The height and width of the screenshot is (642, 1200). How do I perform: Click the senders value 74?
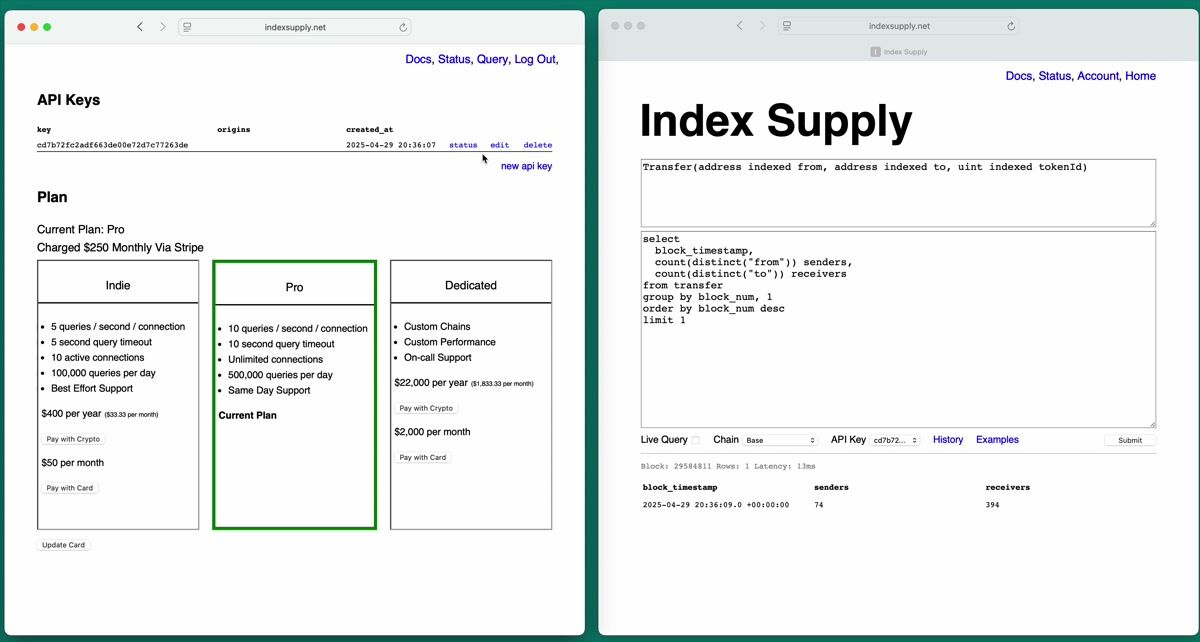click(819, 505)
